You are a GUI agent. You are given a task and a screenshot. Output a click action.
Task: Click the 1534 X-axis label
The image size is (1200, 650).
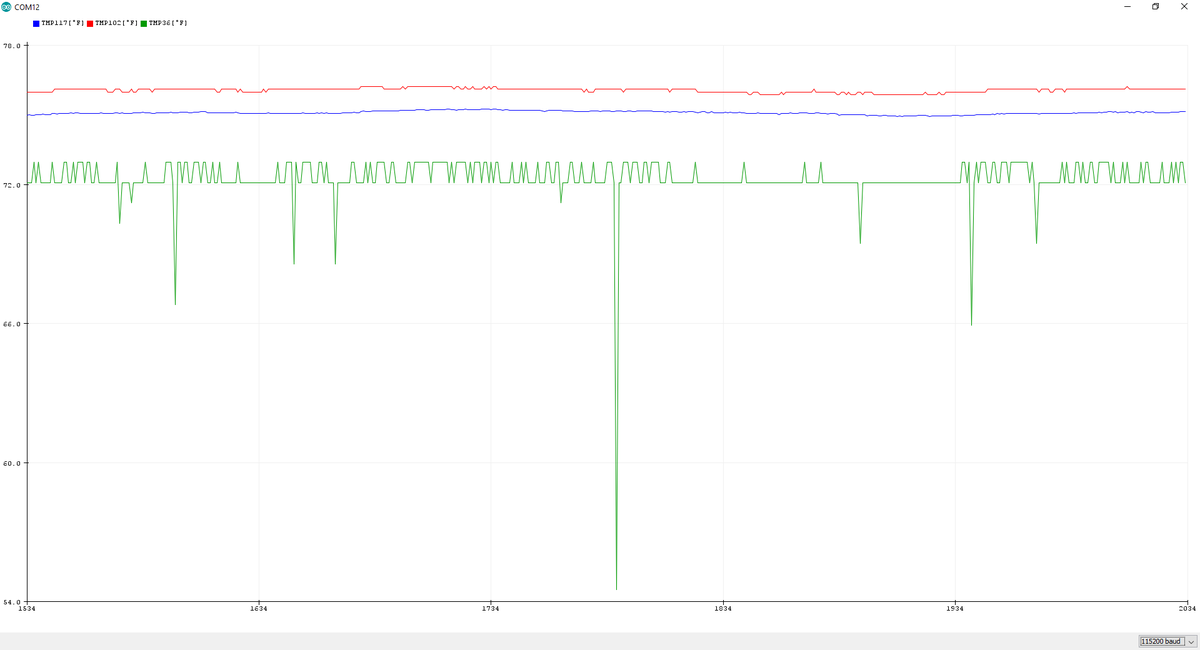click(x=27, y=608)
